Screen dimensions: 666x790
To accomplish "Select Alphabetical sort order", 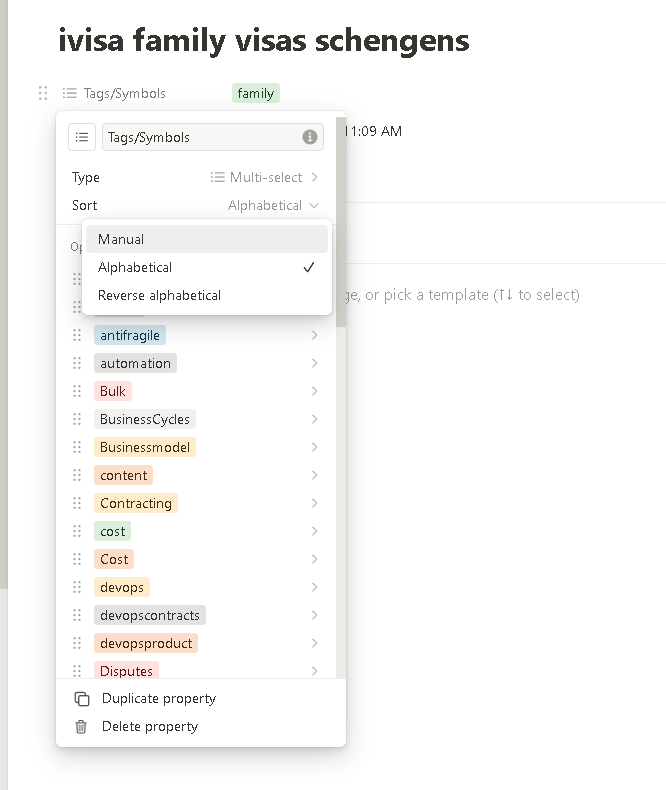I will (207, 267).
